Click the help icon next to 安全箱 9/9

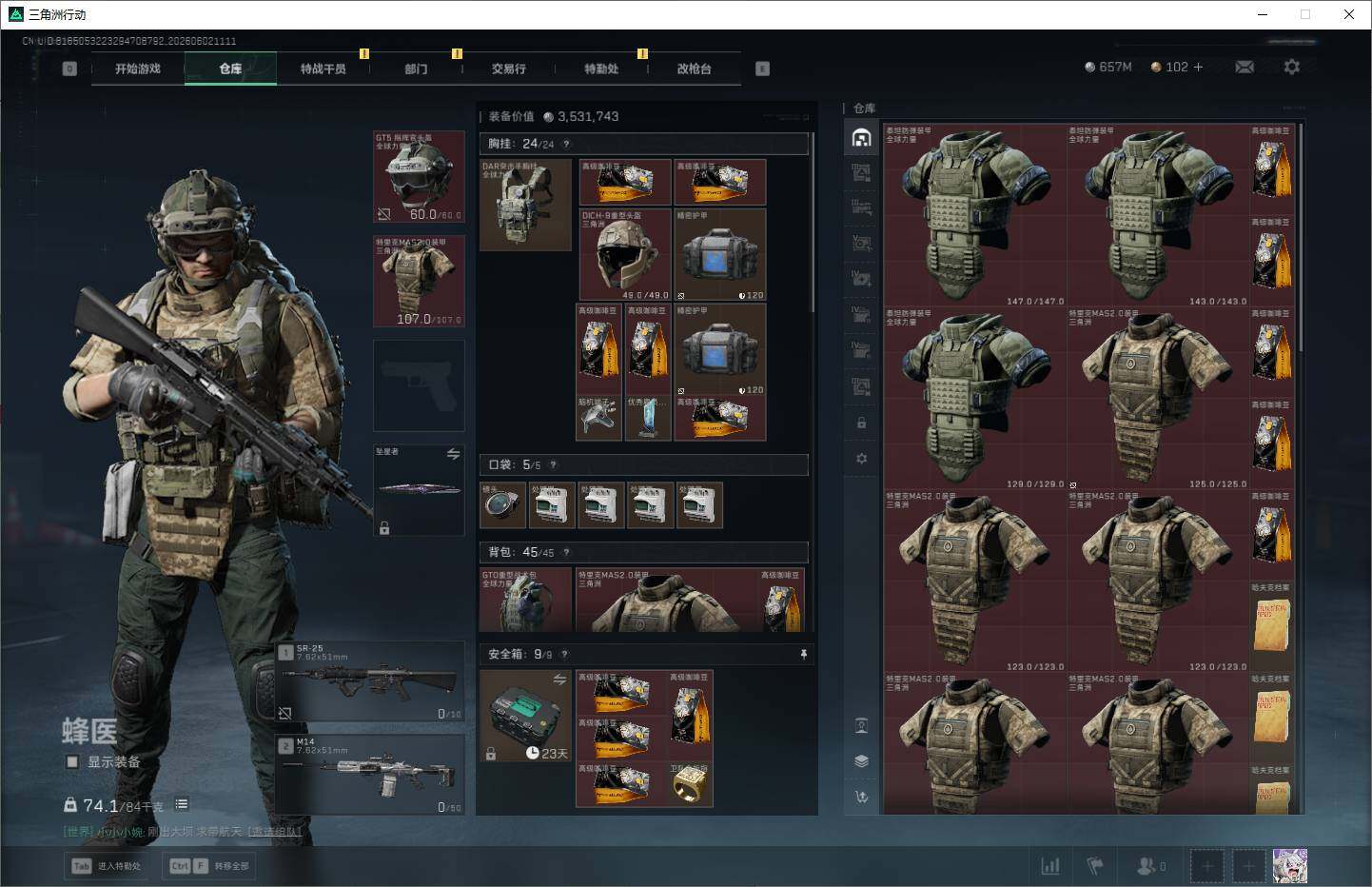tap(564, 654)
